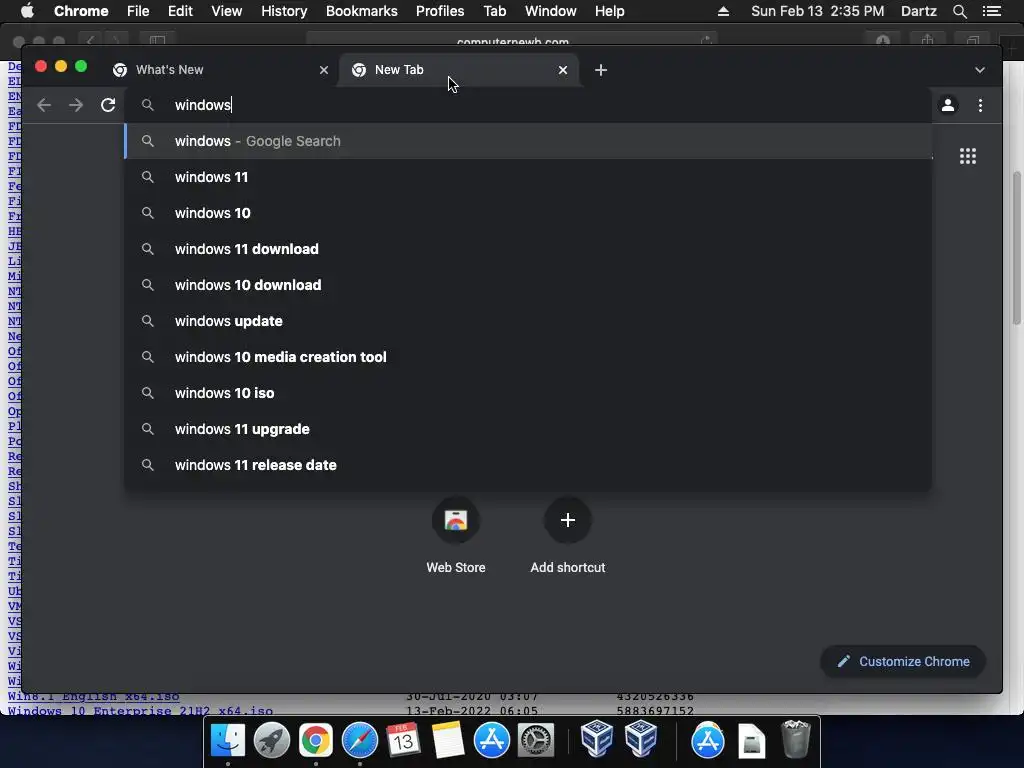1024x768 pixels.
Task: Open the Window menu
Action: 551,11
